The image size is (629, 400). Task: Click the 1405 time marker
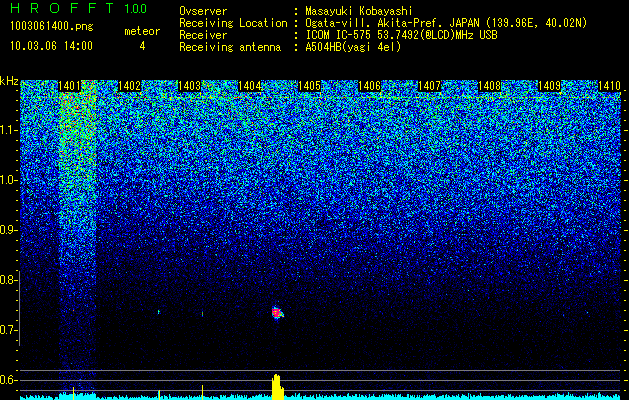pyautogui.click(x=310, y=86)
